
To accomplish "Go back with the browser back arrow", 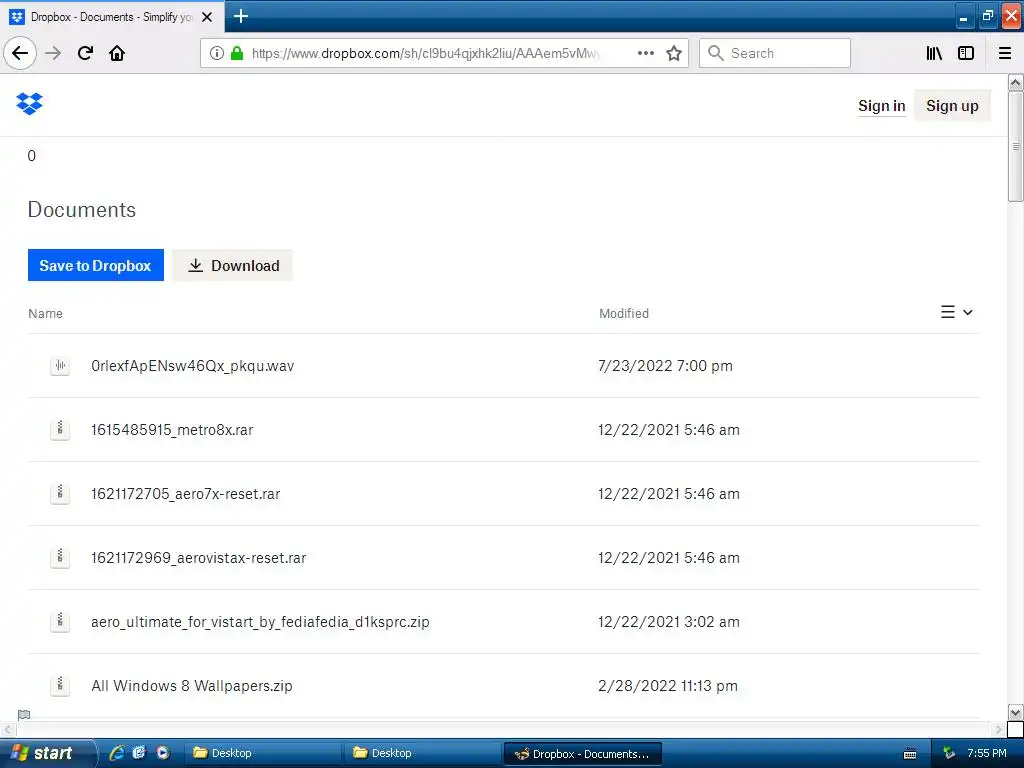I will coord(20,53).
